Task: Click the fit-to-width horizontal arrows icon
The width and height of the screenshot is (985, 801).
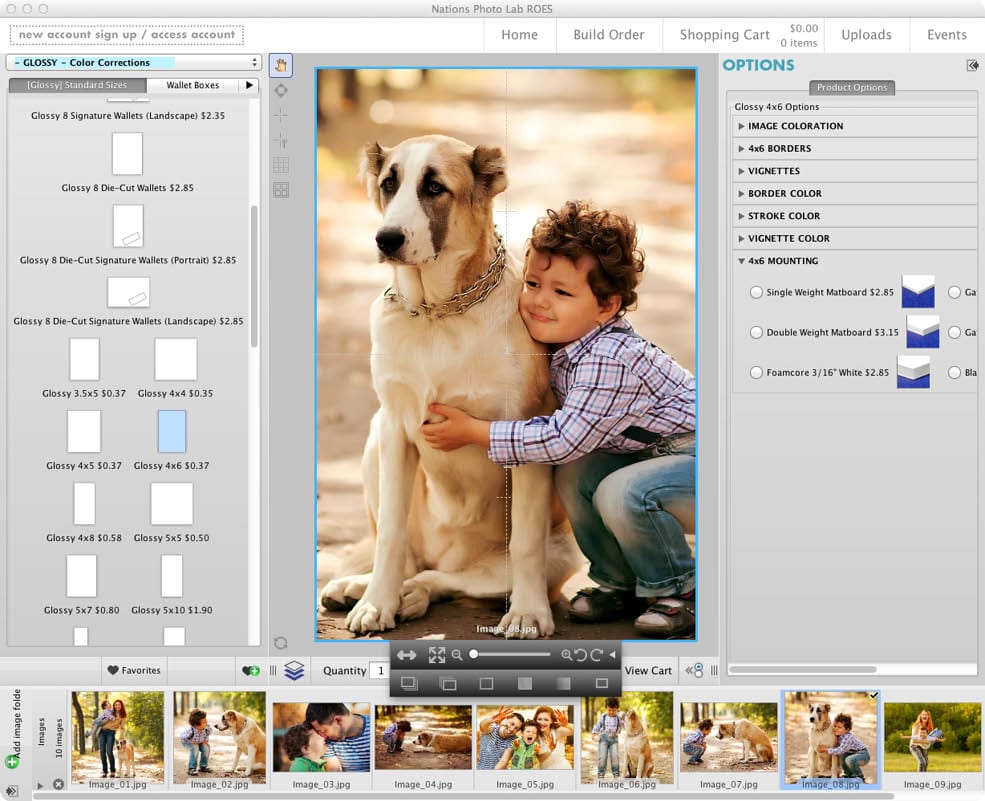Action: tap(406, 655)
